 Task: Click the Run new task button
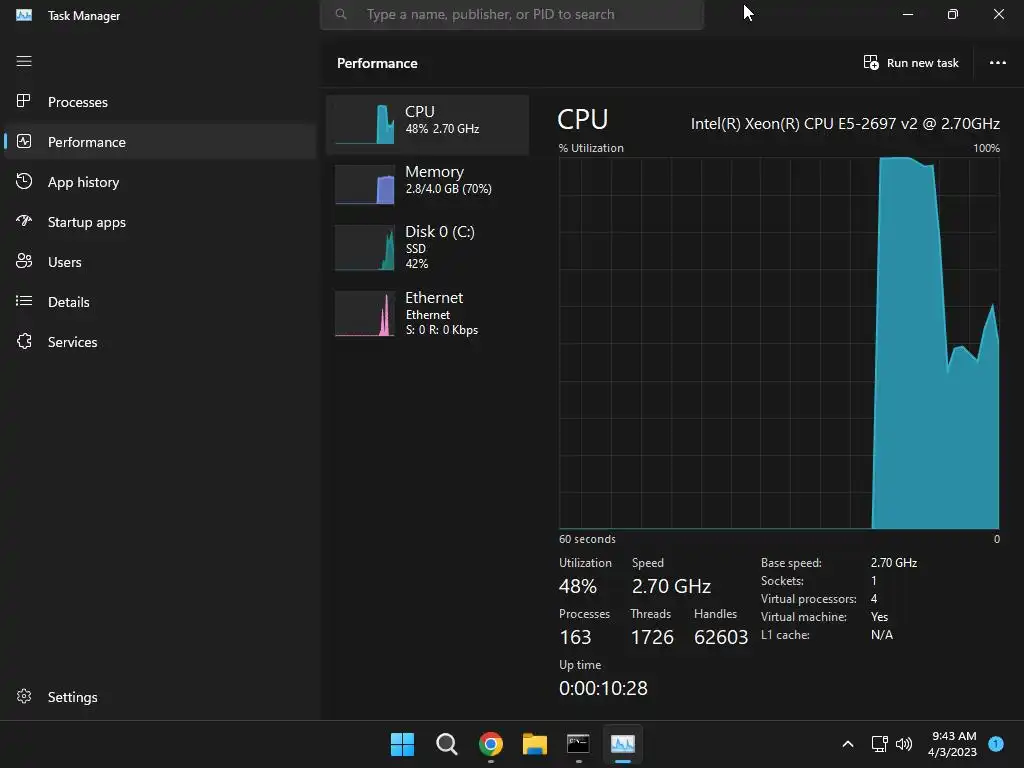click(911, 63)
